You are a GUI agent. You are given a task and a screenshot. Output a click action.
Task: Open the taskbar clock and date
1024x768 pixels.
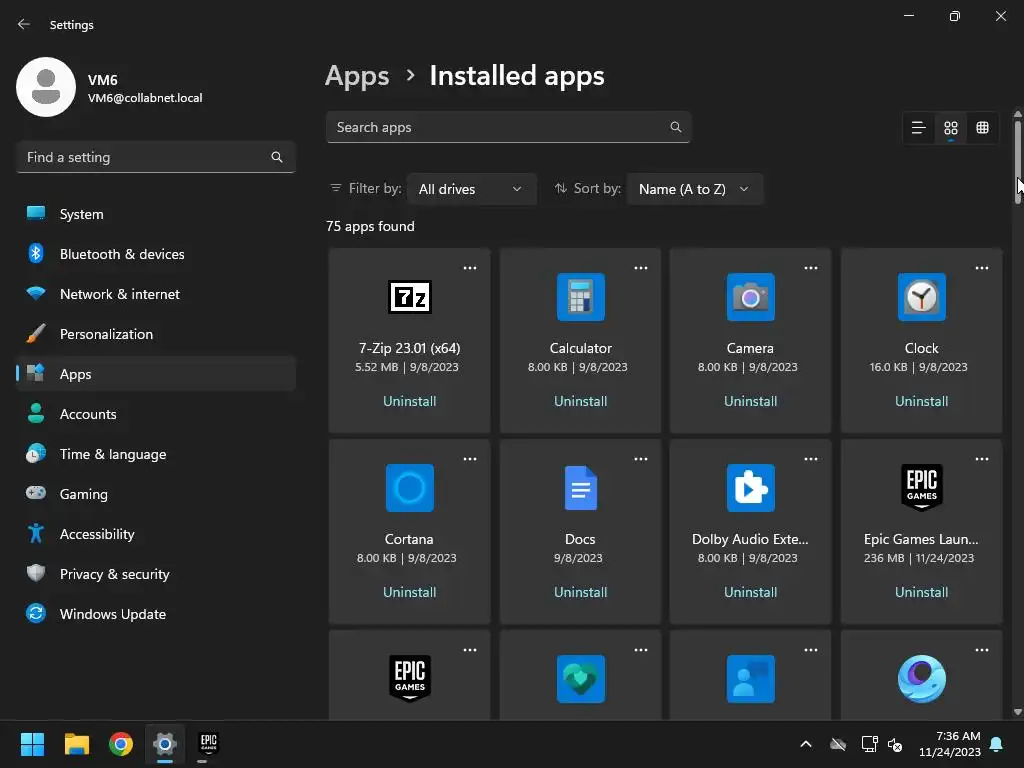(x=950, y=744)
